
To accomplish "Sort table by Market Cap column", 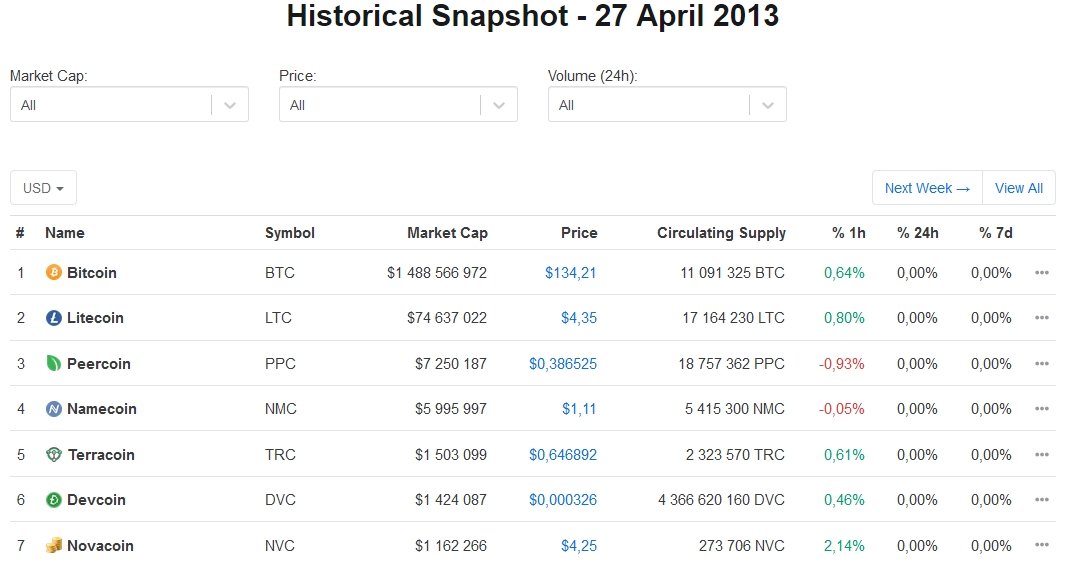I will 447,233.
